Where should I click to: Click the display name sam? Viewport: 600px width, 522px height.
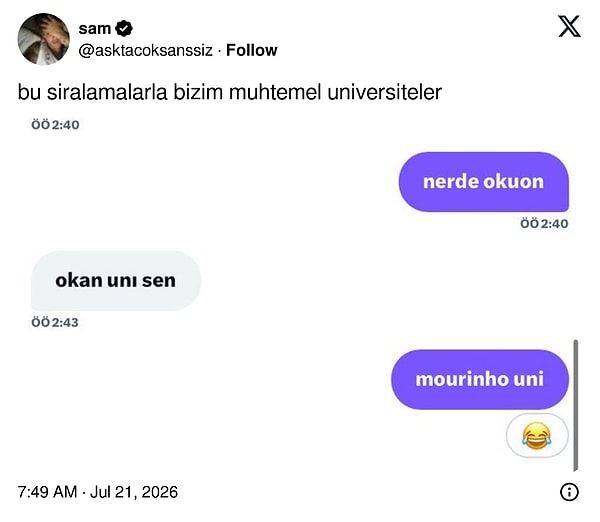[x=95, y=29]
